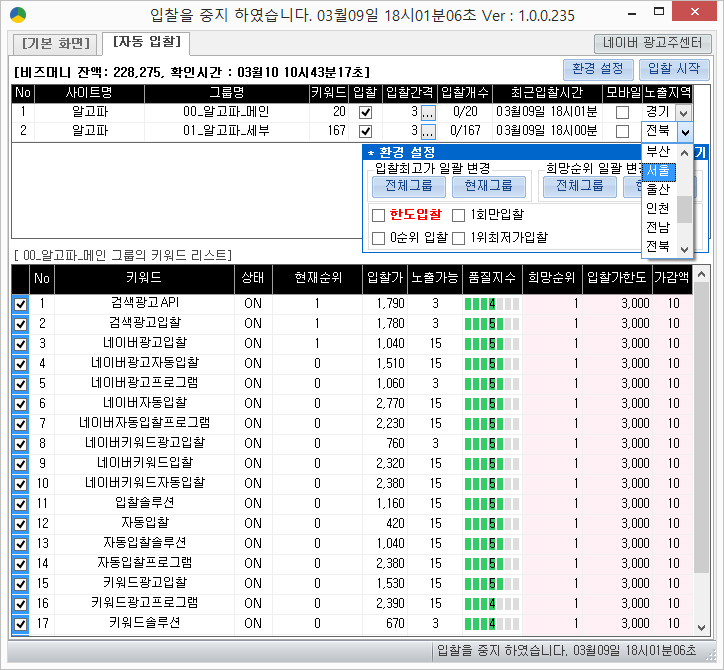The image size is (724, 670).
Task: Select 서울 in region list
Action: point(658,171)
